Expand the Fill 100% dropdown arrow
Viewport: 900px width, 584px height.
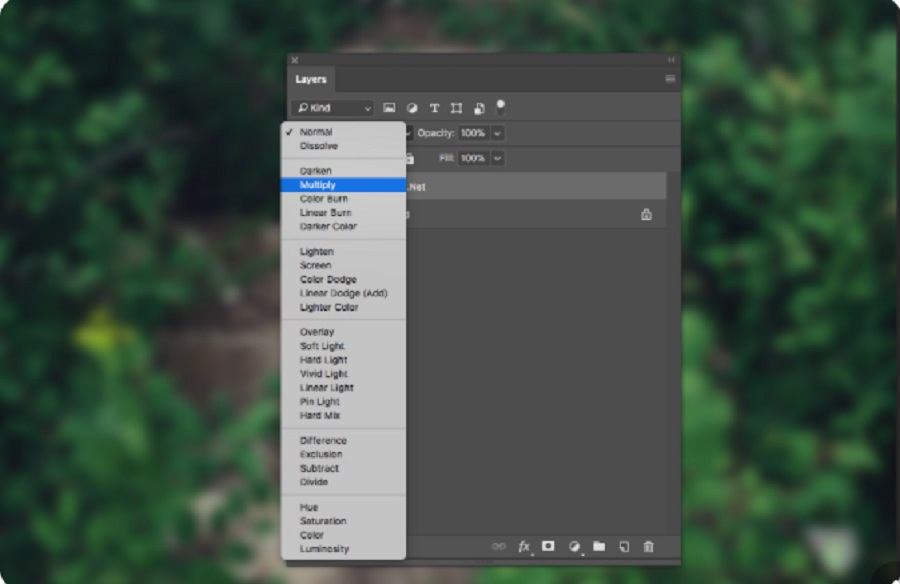(x=497, y=158)
